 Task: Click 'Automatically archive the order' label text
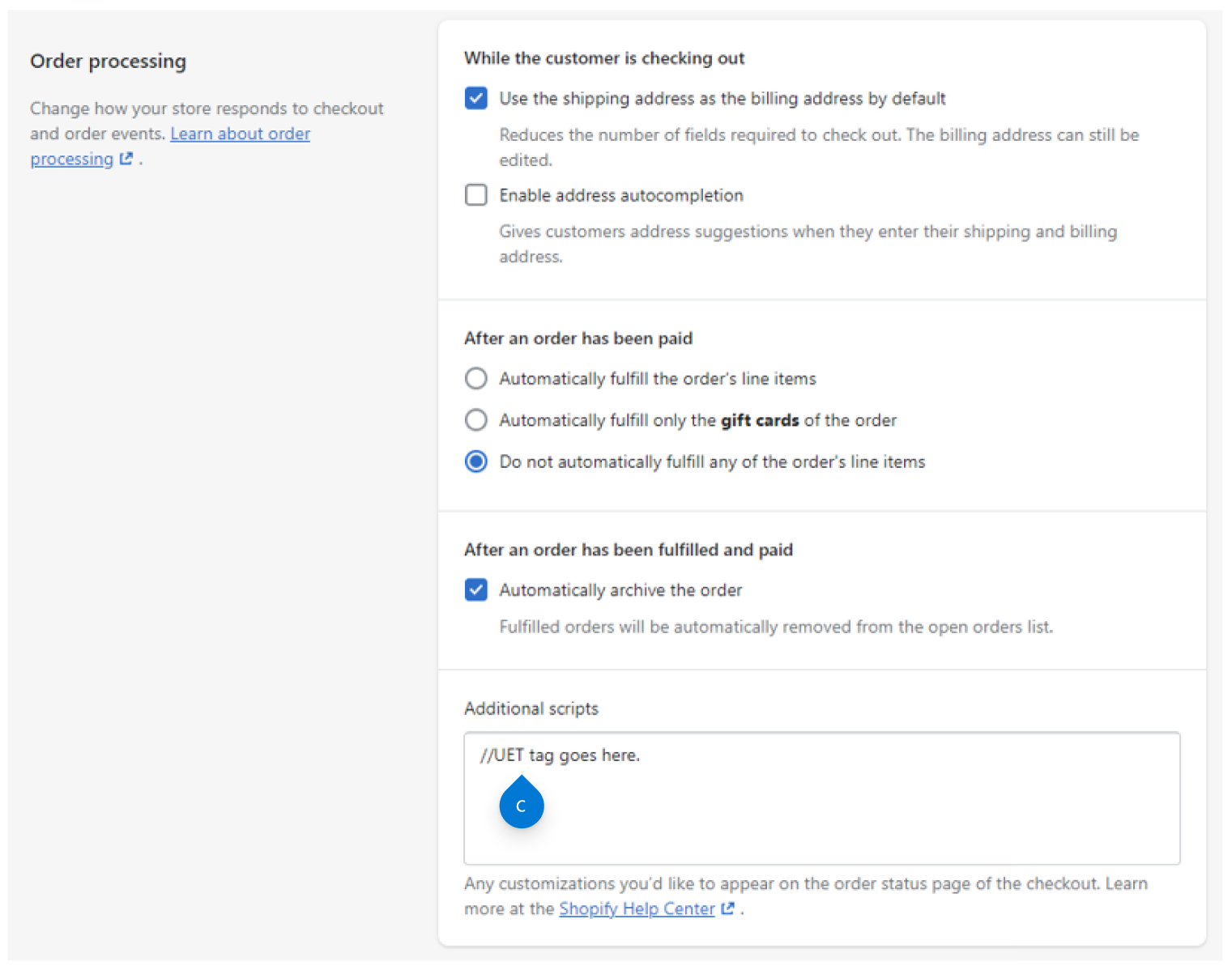coord(620,590)
